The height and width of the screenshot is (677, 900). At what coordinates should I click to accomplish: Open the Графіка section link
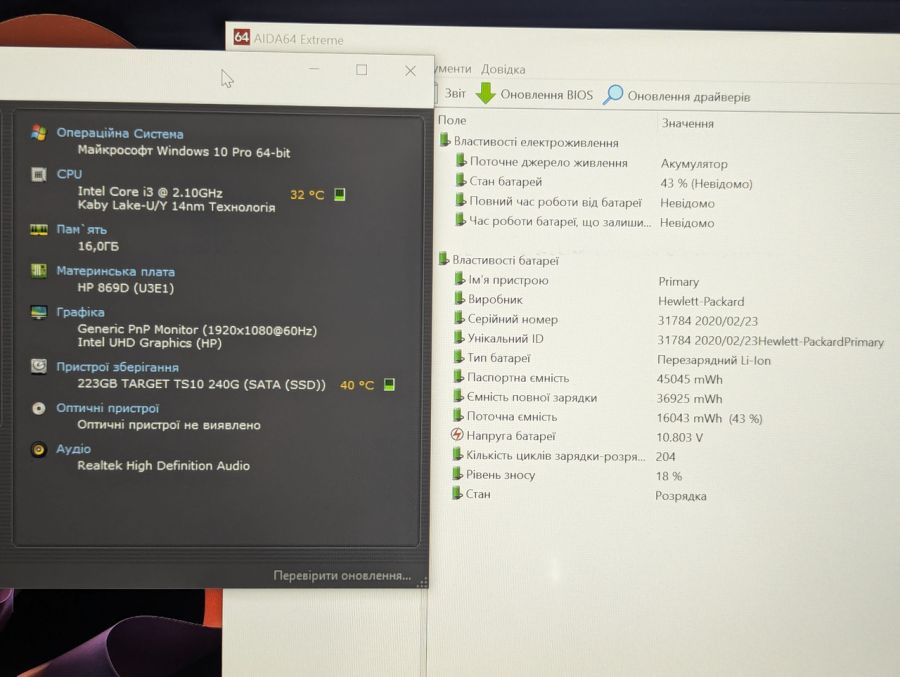point(80,312)
